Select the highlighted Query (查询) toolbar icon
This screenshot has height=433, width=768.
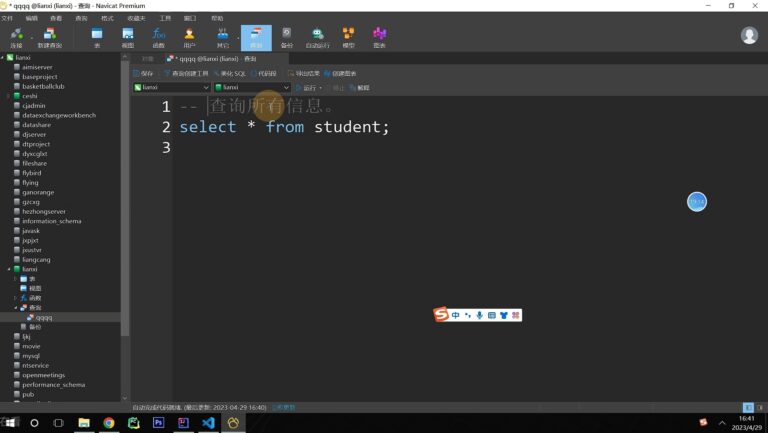point(256,38)
